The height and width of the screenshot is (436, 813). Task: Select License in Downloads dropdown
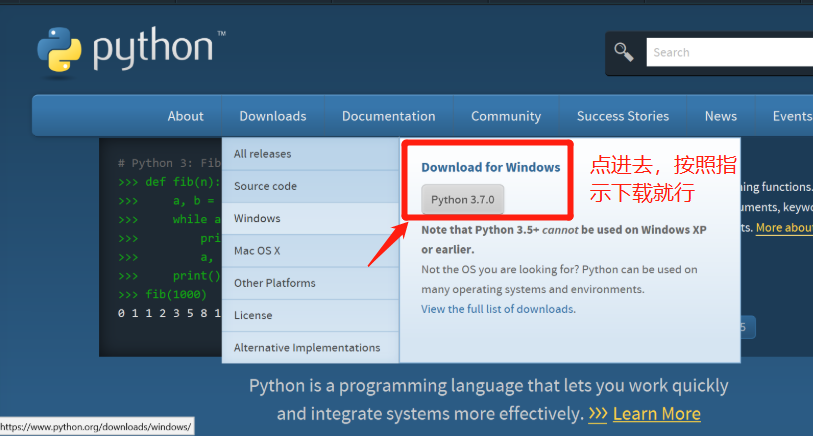click(x=310, y=315)
